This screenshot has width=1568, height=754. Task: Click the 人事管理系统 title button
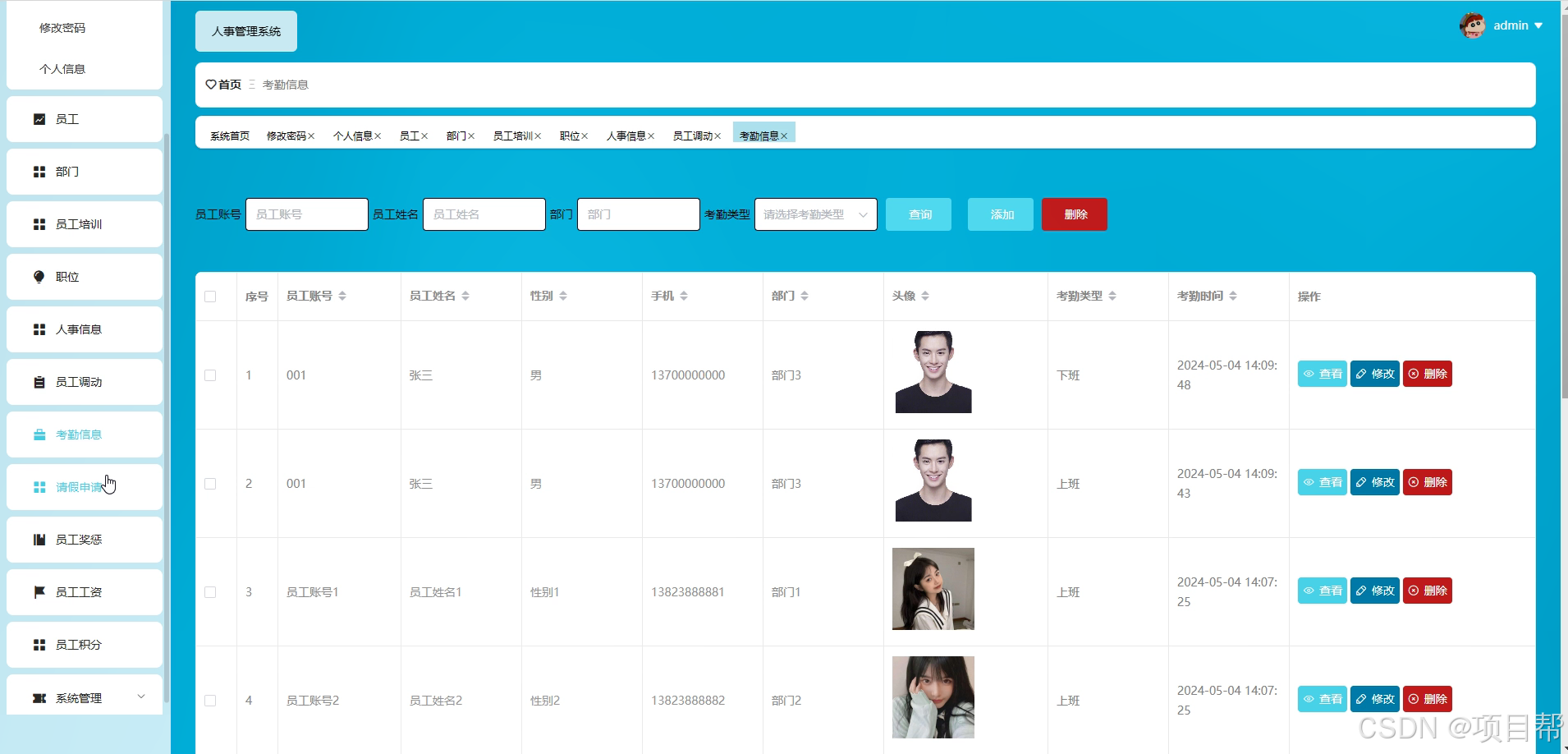246,31
